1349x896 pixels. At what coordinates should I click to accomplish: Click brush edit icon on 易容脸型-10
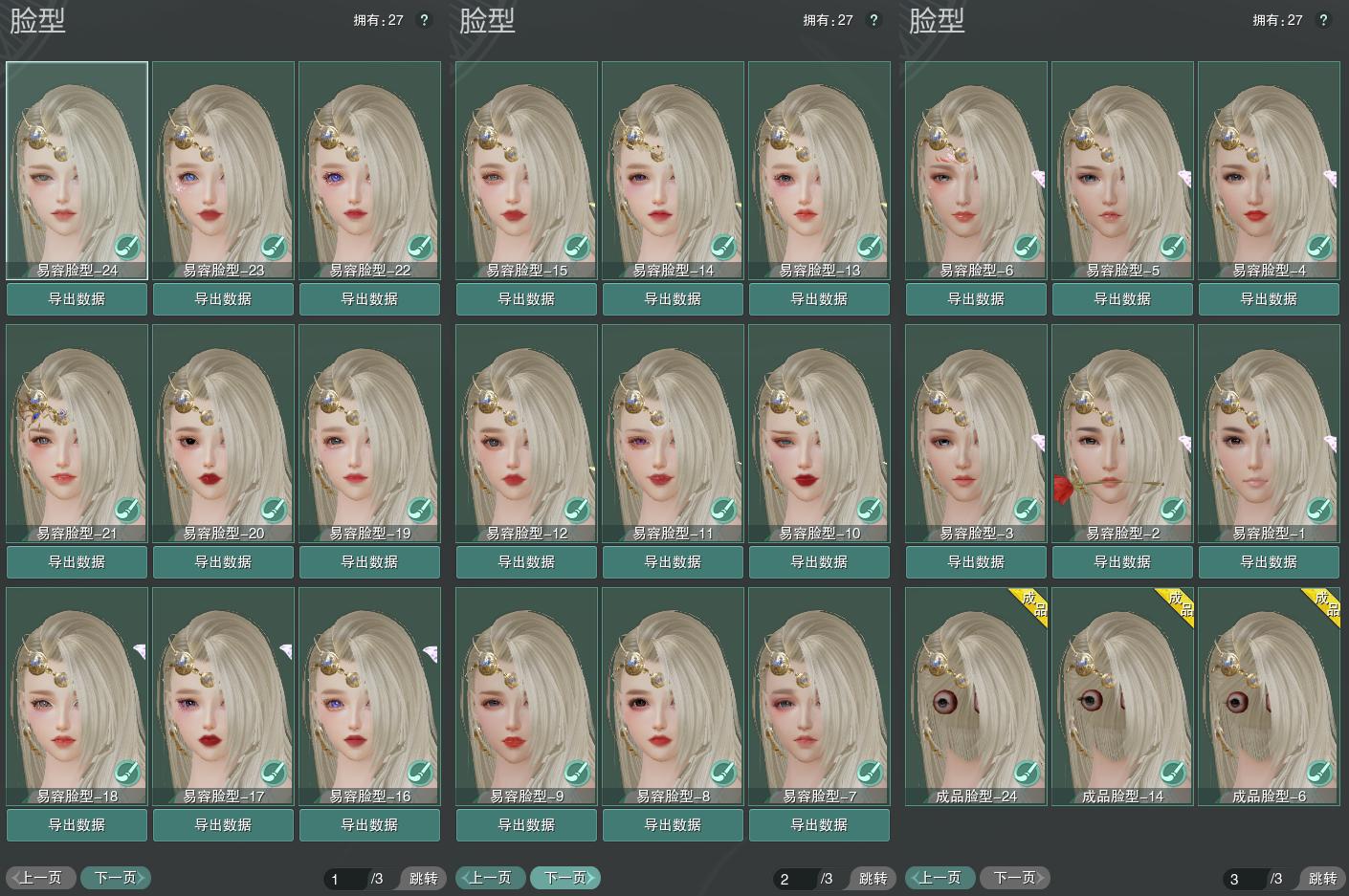click(x=870, y=511)
